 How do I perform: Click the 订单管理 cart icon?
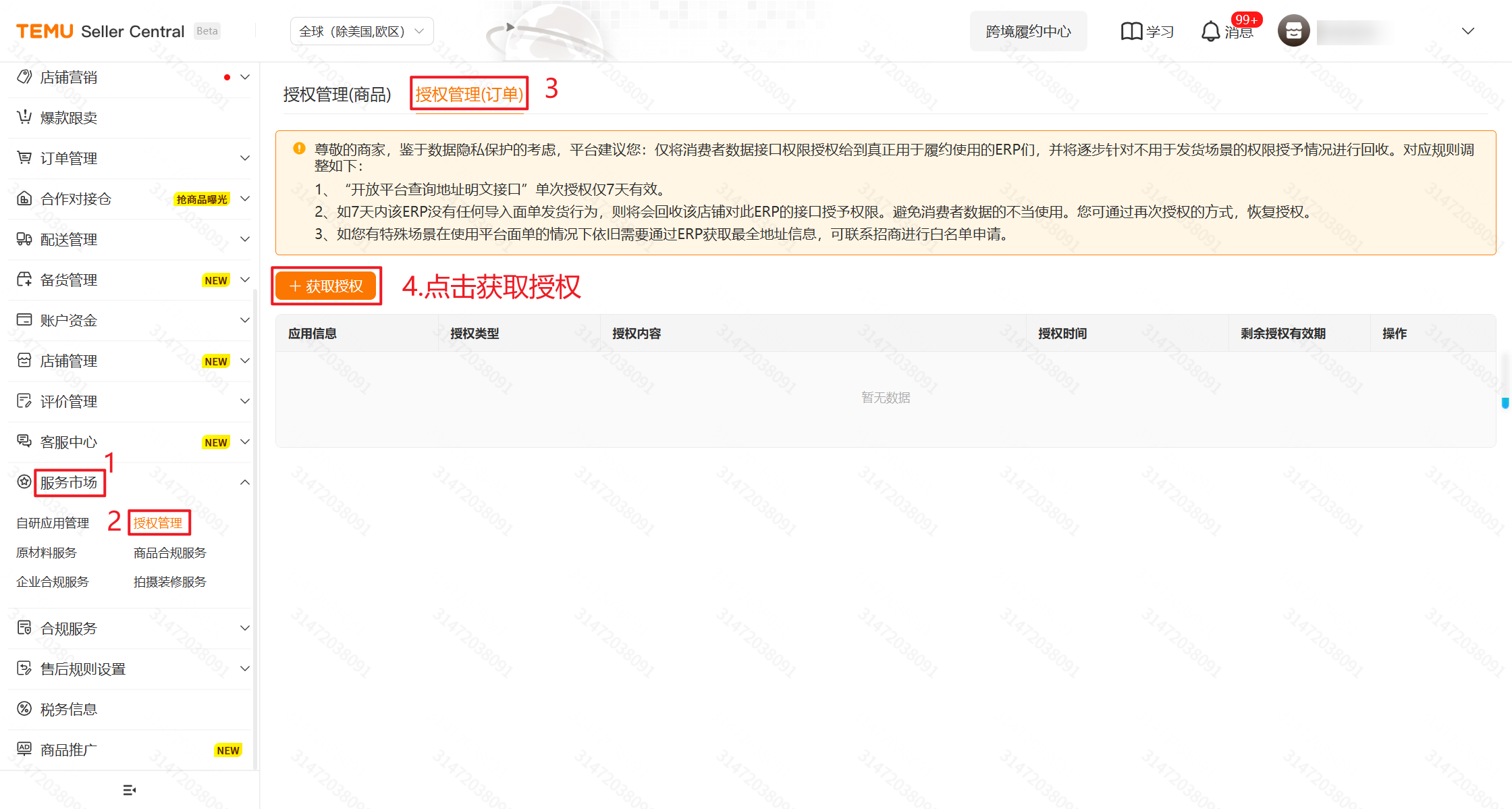point(24,158)
